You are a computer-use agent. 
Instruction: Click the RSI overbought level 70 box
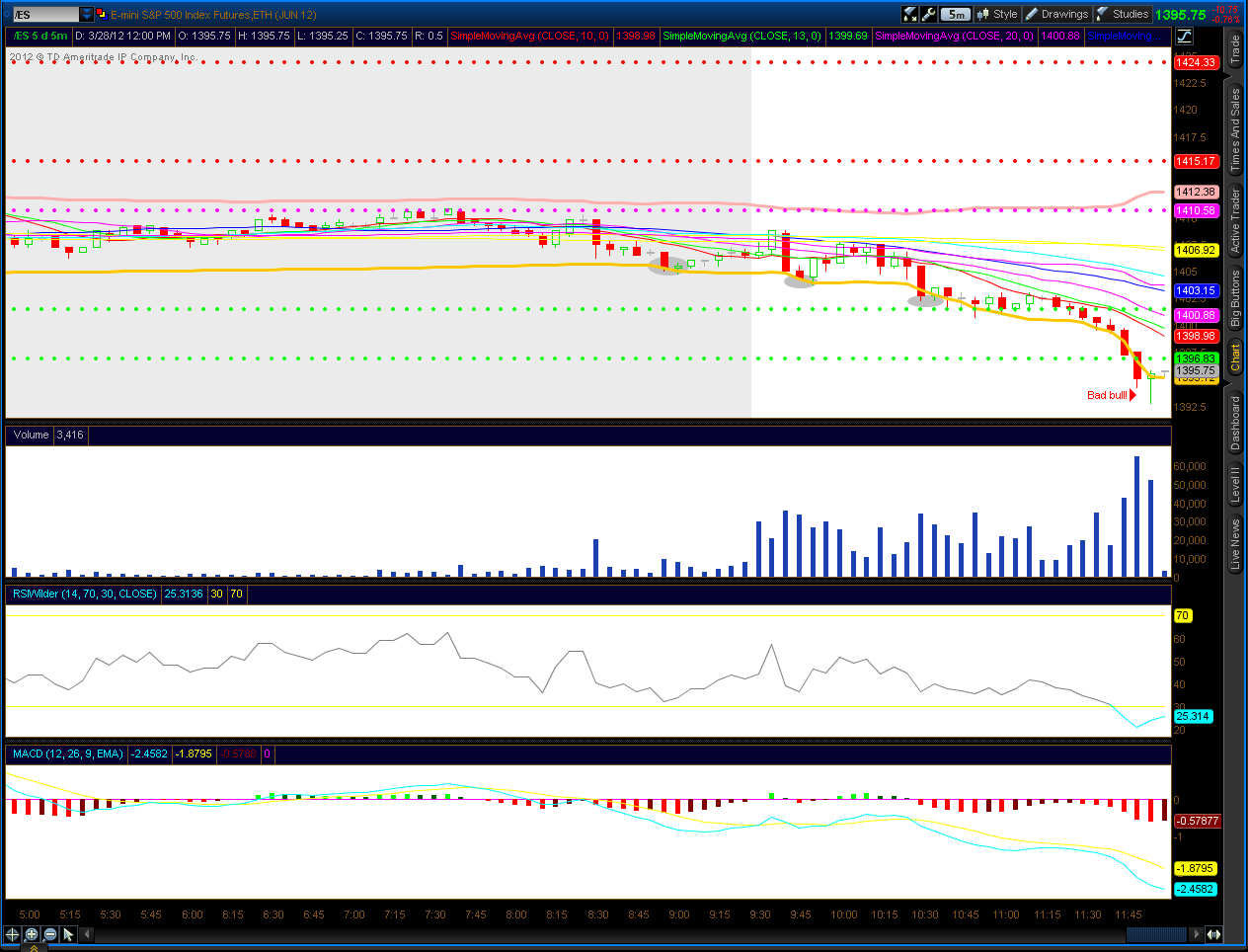[x=236, y=594]
